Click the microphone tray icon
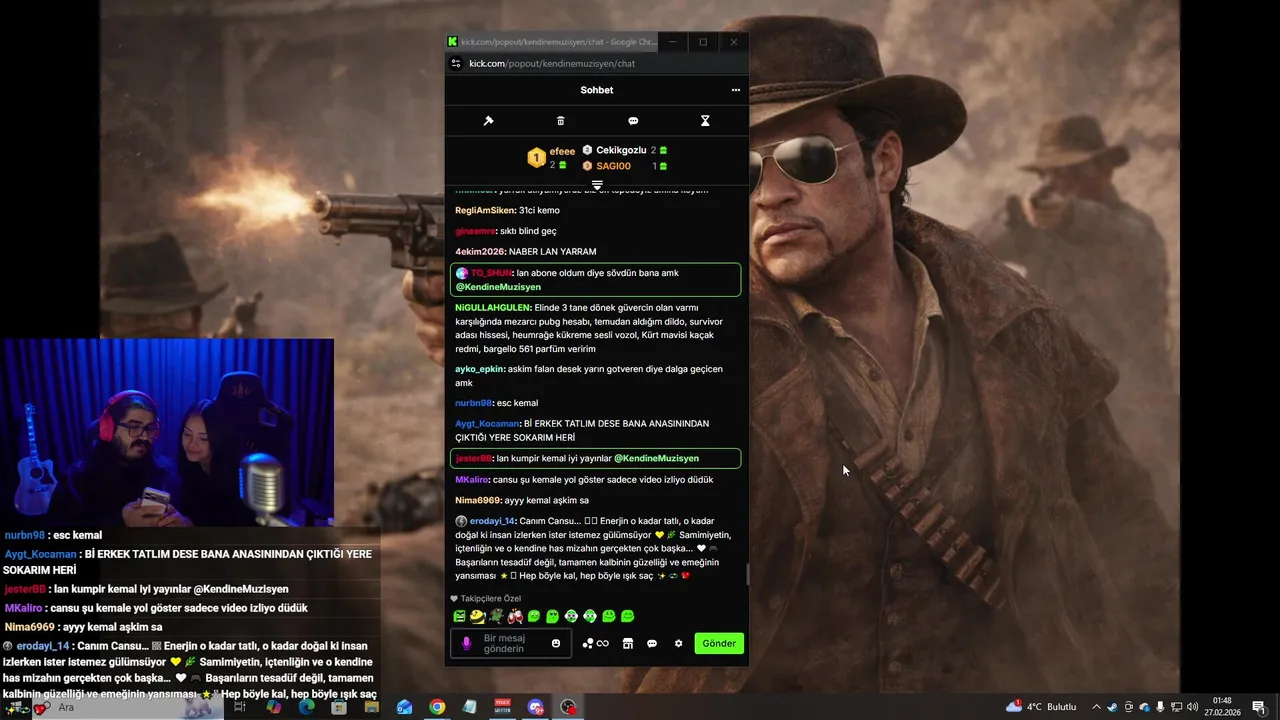 coord(1160,707)
